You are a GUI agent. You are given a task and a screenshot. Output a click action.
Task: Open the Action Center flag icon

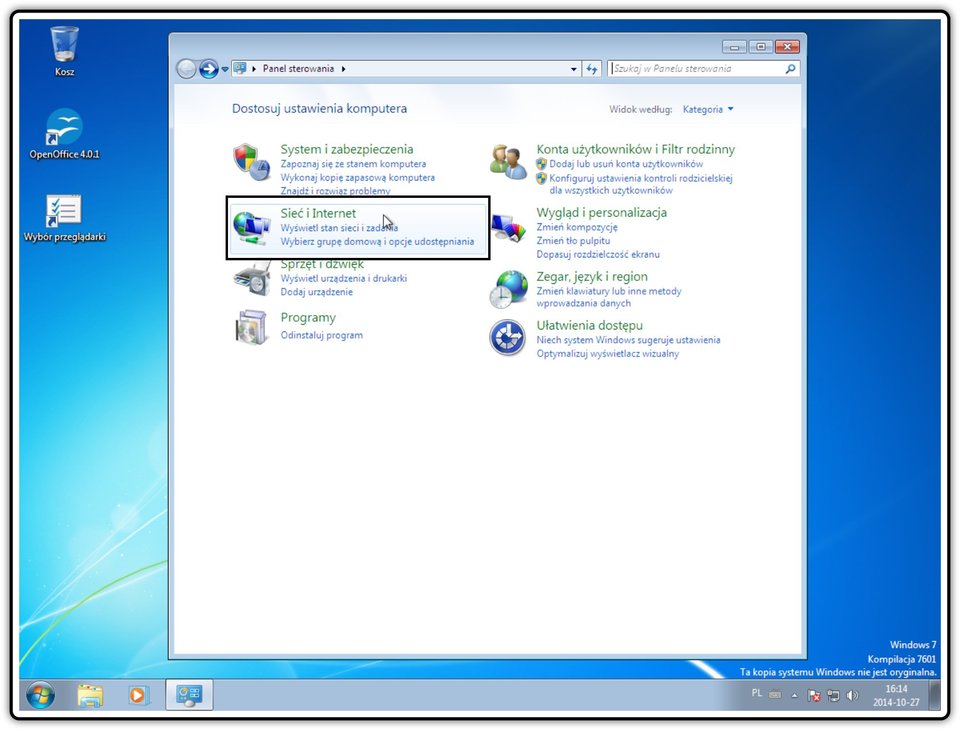click(814, 695)
